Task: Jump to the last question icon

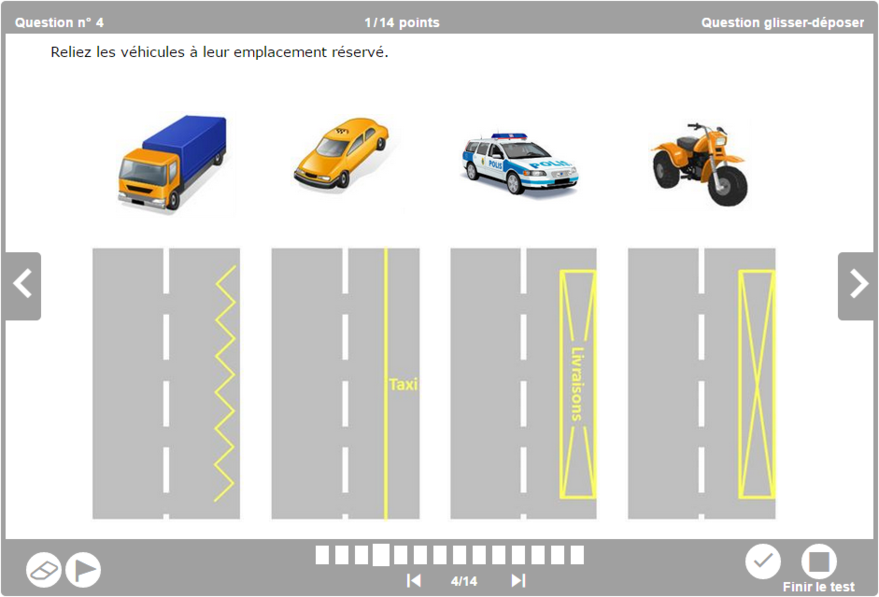Action: [x=518, y=581]
